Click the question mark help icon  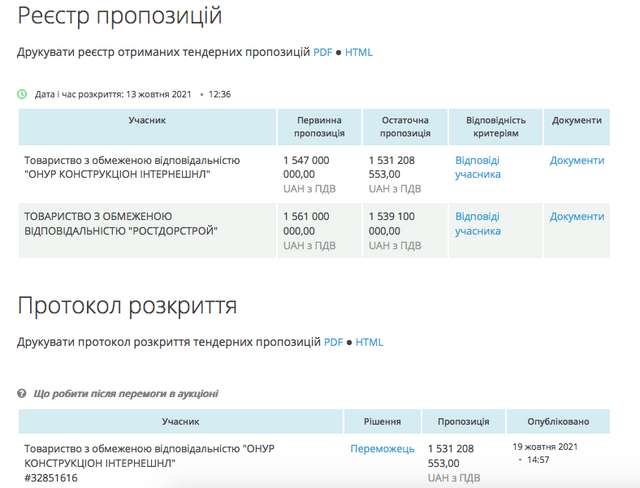pos(22,393)
